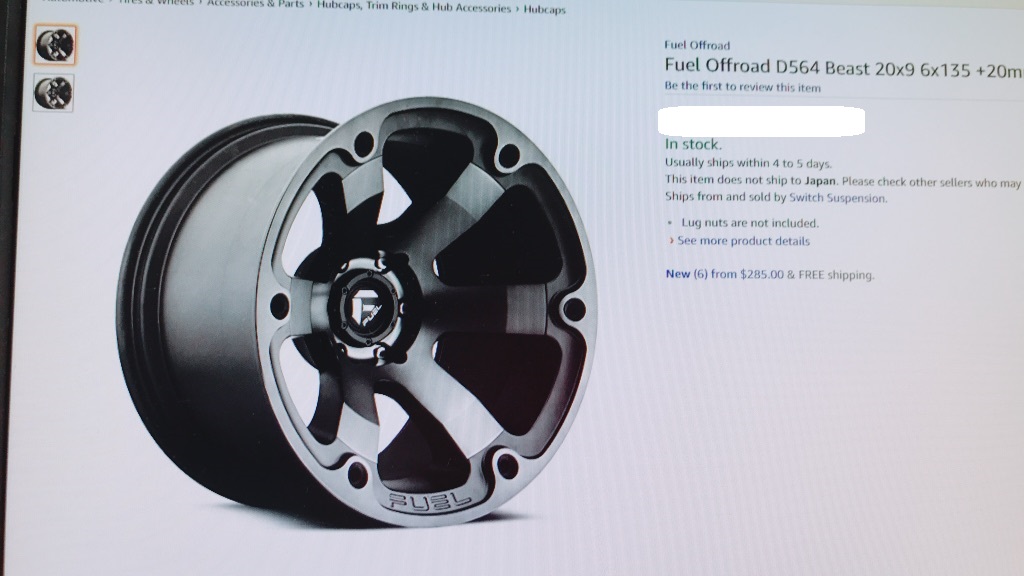
Task: Click the arrow beside See more product details
Action: 671,241
